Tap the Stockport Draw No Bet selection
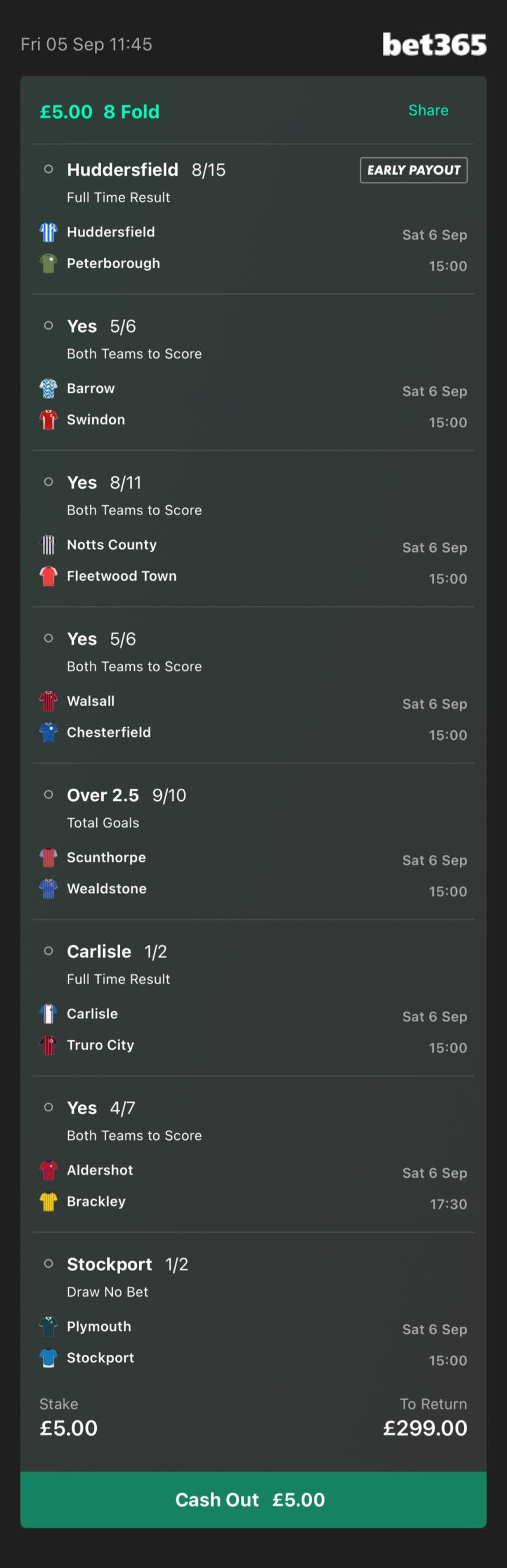The image size is (507, 1568). (x=253, y=1310)
